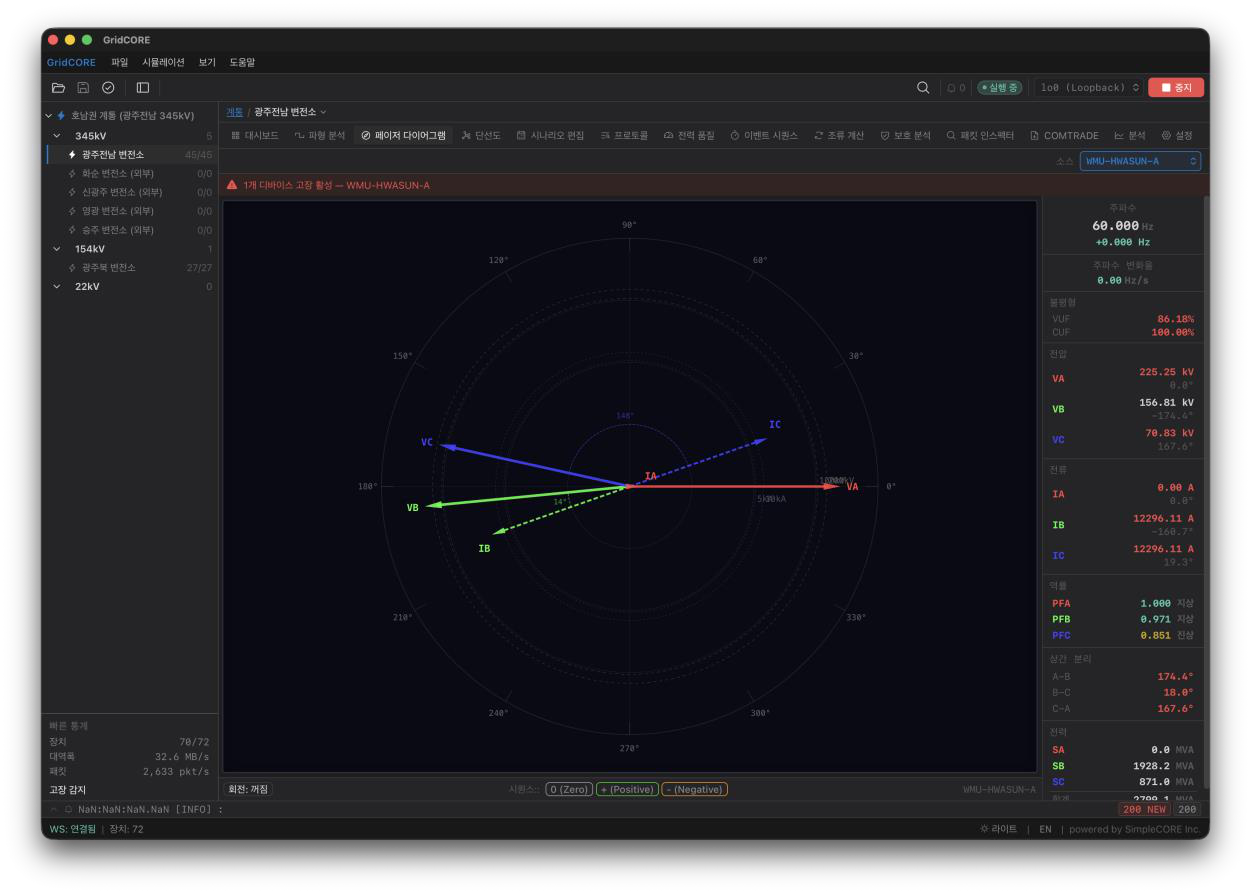This screenshot has width=1251, height=894.
Task: Toggle the - (Negative) sequence button
Action: point(695,789)
